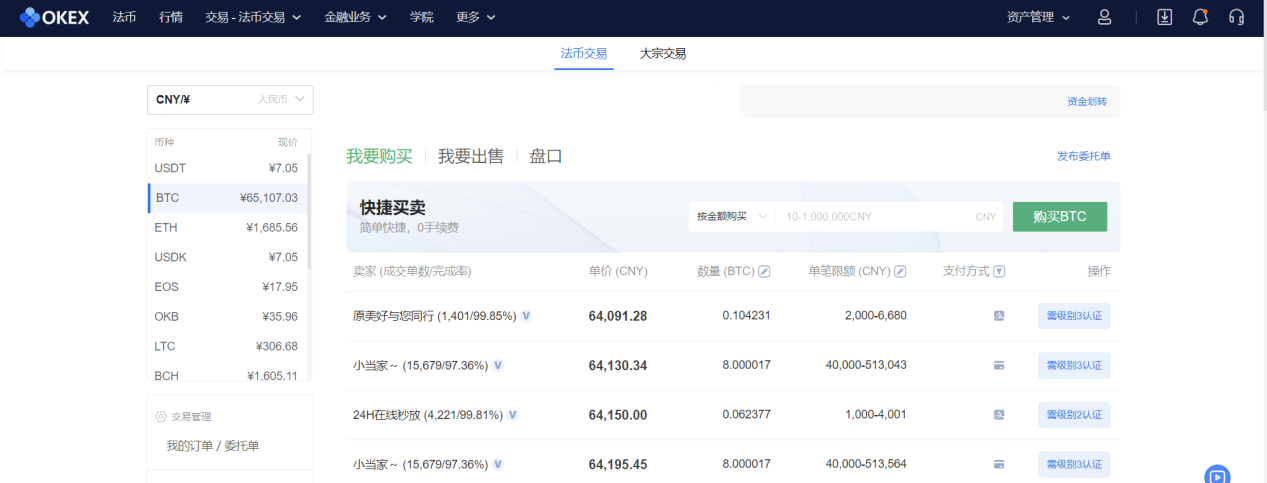This screenshot has width=1267, height=483.
Task: Select OKB in the coin list
Action: click(x=227, y=316)
